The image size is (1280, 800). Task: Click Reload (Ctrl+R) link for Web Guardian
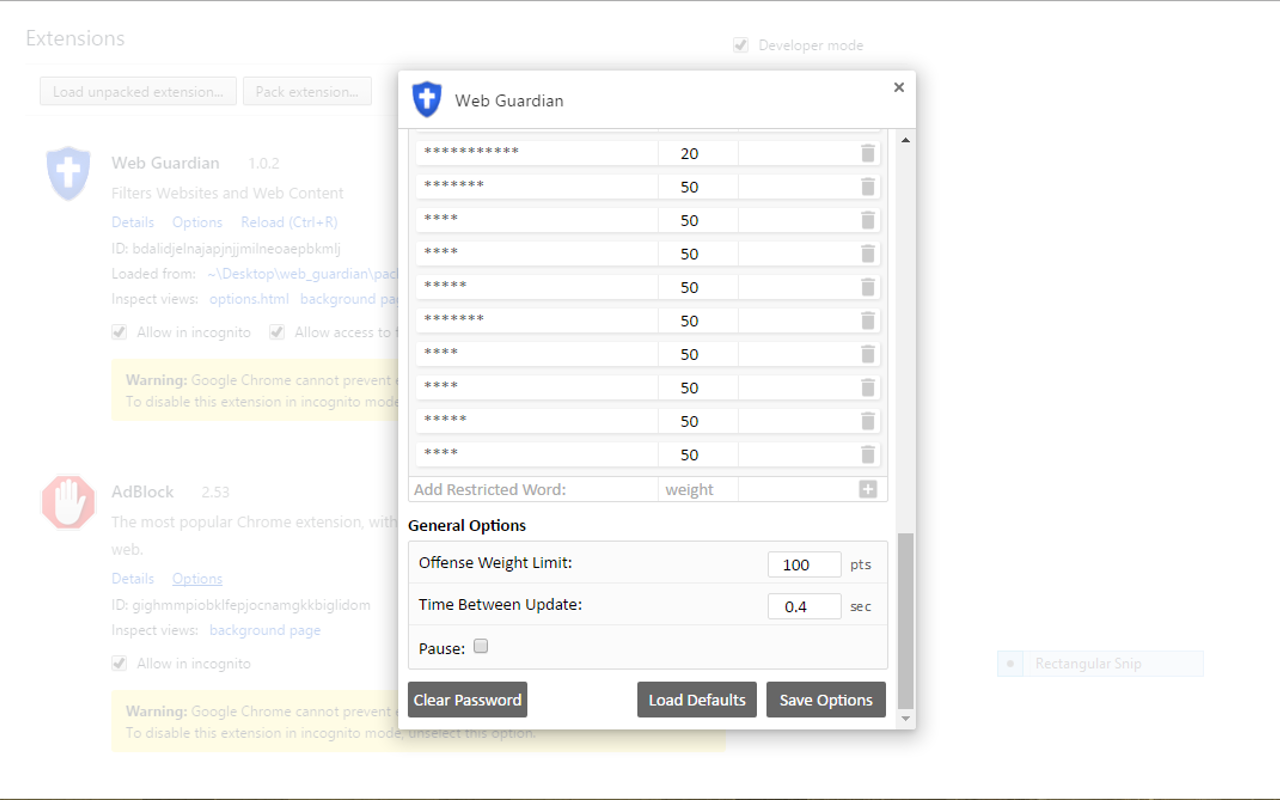click(x=289, y=222)
